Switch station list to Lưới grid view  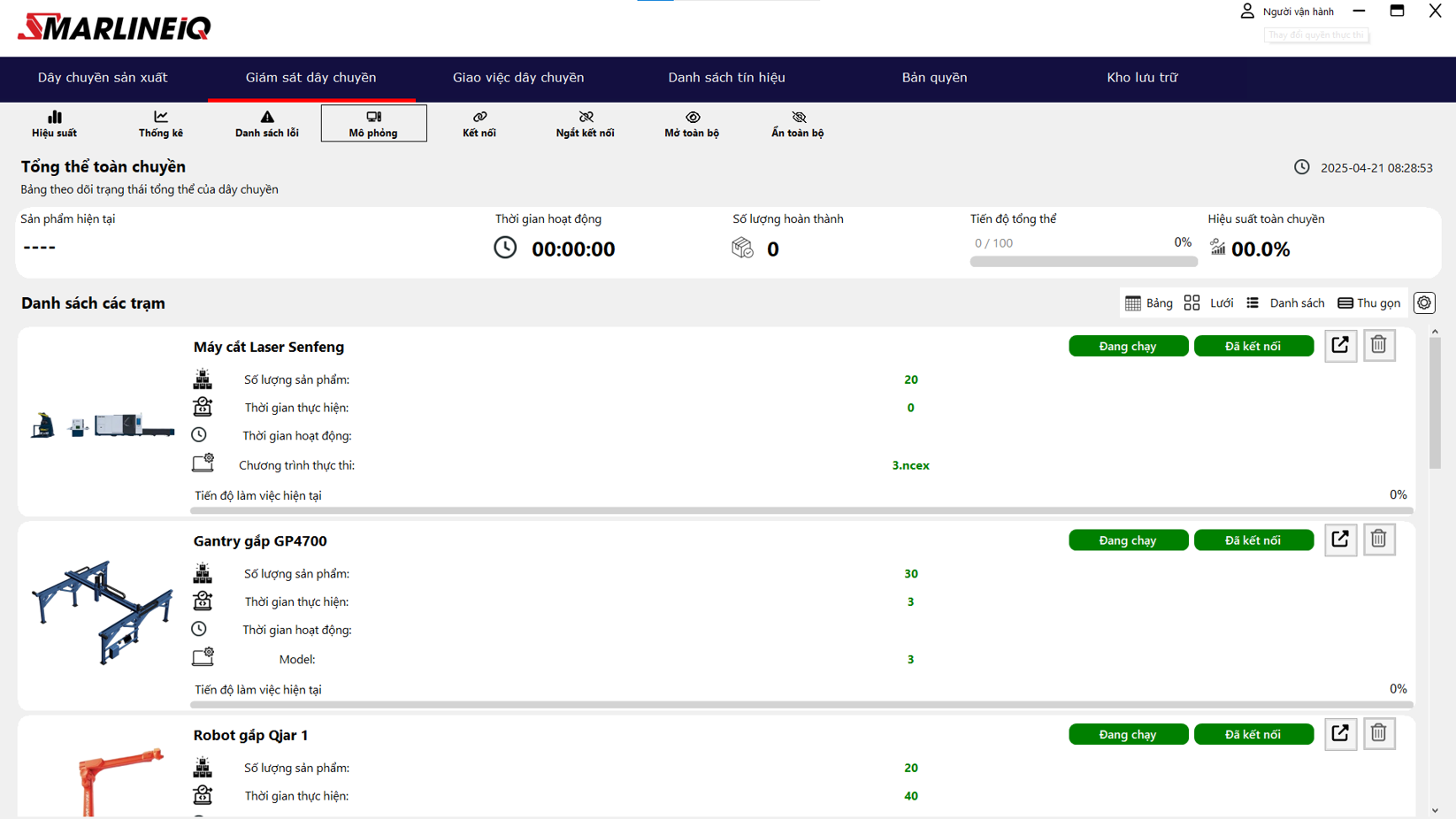[x=1209, y=303]
